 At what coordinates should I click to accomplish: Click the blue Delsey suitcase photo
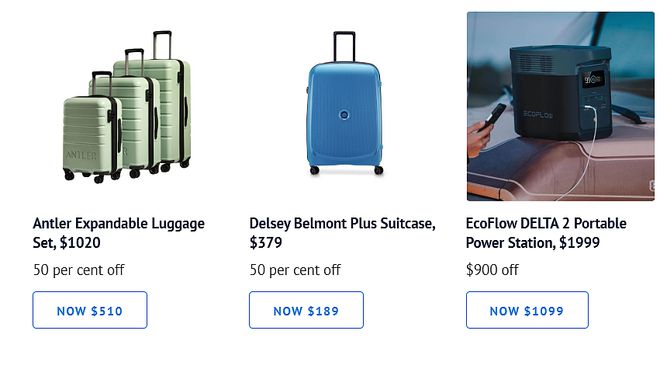click(344, 103)
